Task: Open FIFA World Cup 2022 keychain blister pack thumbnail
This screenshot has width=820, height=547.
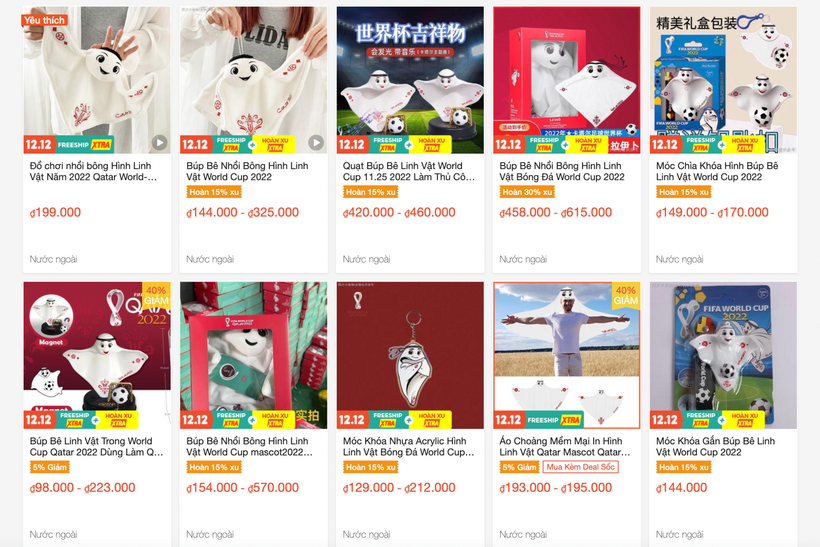Action: click(x=723, y=356)
